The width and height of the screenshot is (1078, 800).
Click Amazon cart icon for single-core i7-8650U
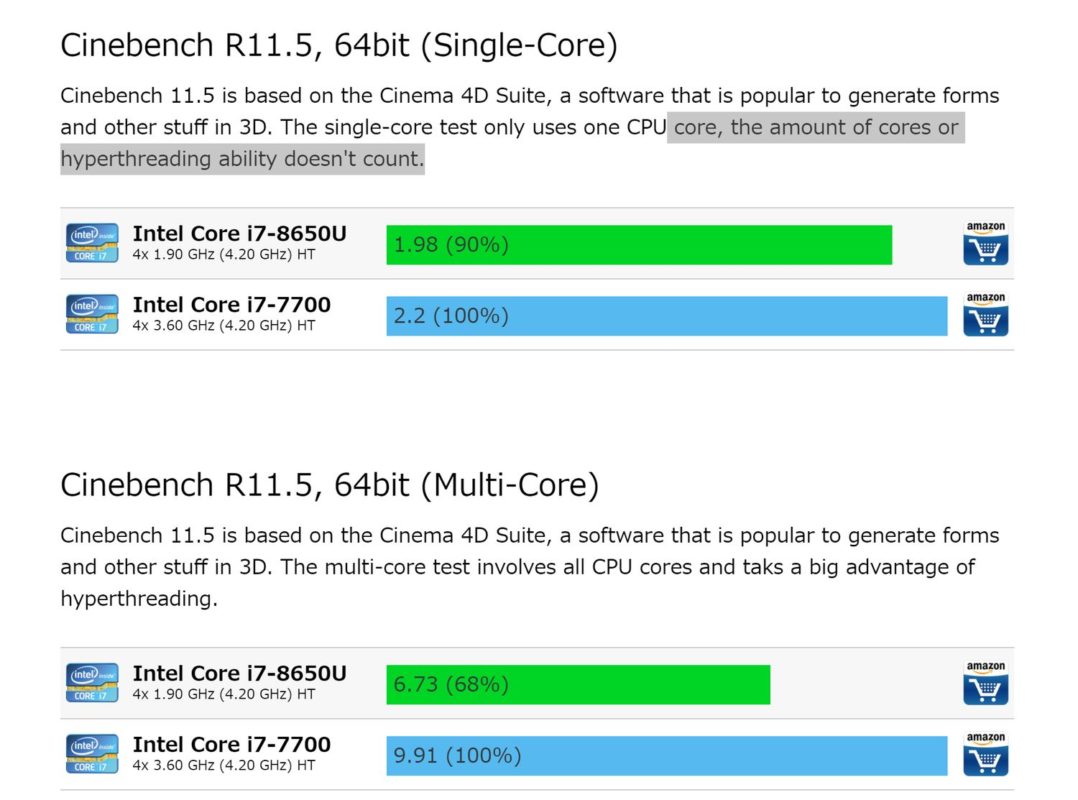coord(985,243)
